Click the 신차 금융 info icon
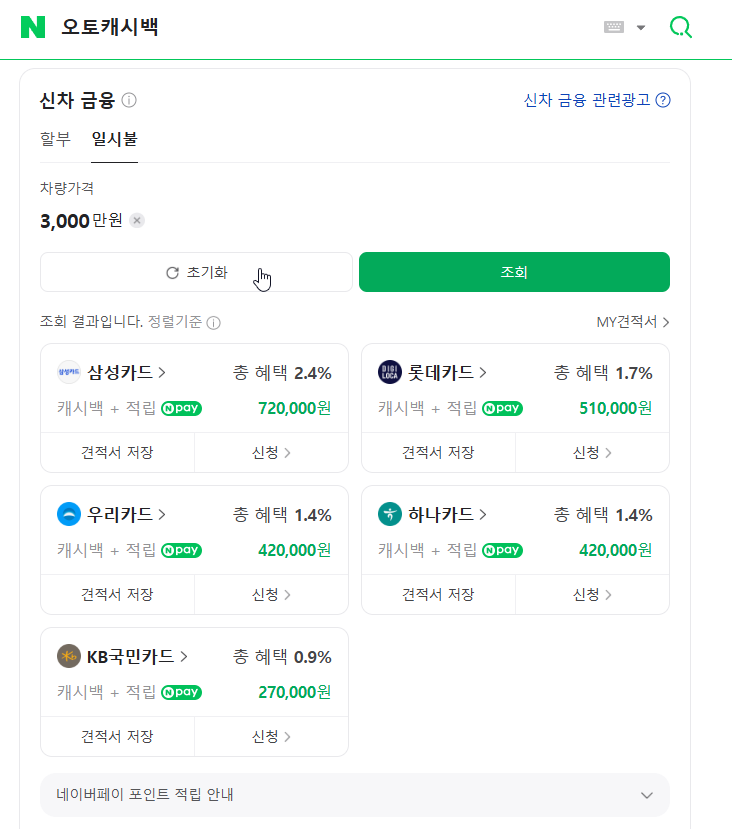Viewport: 732px width, 829px height. 131,100
